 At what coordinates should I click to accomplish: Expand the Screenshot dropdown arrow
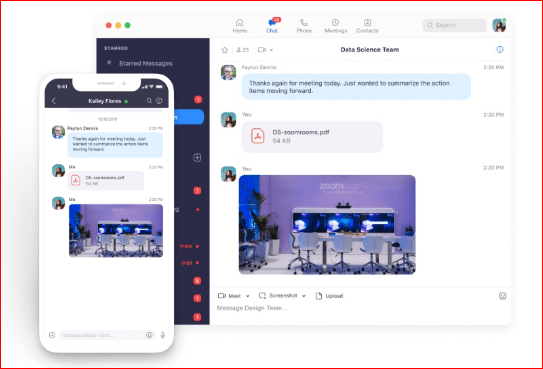pos(304,296)
